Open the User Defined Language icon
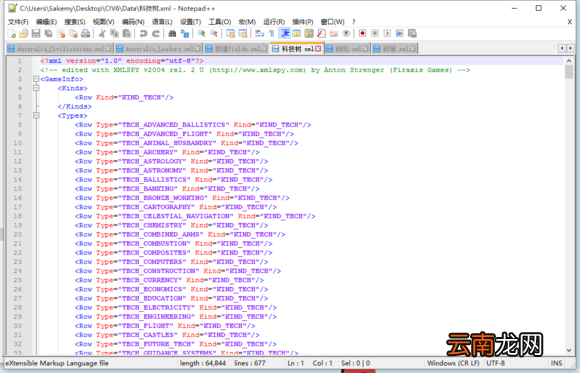 297,34
